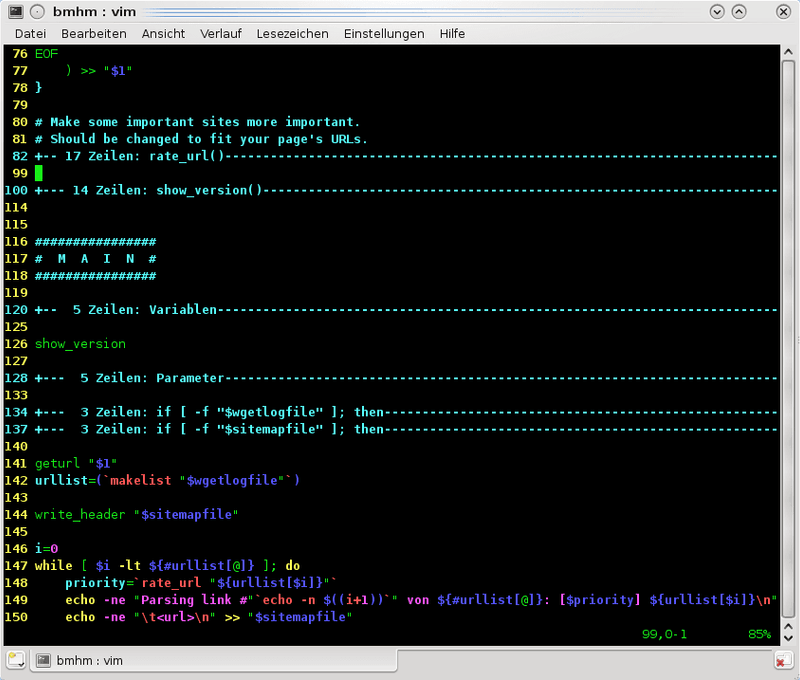Open the Hilfe menu
800x680 pixels.
[x=452, y=33]
